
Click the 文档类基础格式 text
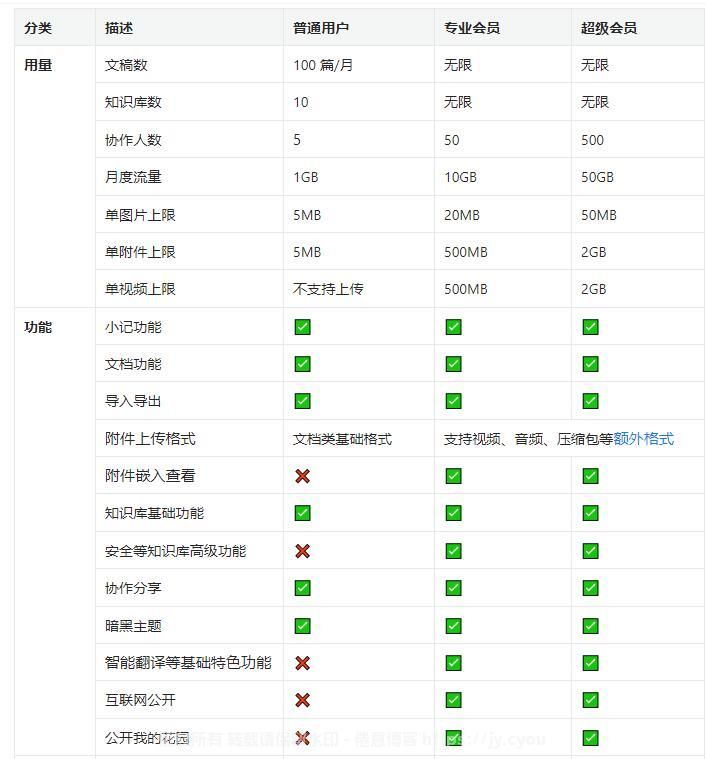tap(342, 439)
